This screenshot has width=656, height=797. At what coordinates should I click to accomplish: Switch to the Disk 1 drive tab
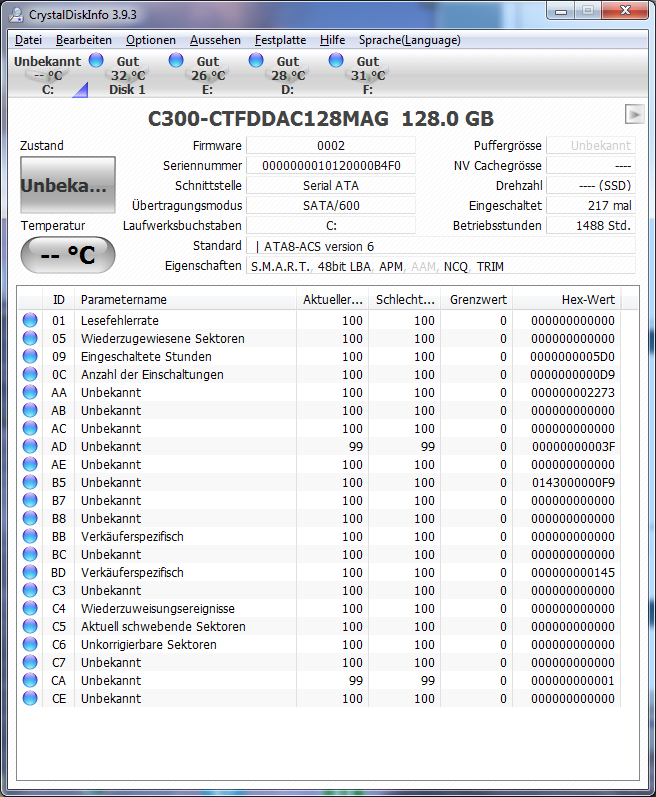pos(128,75)
